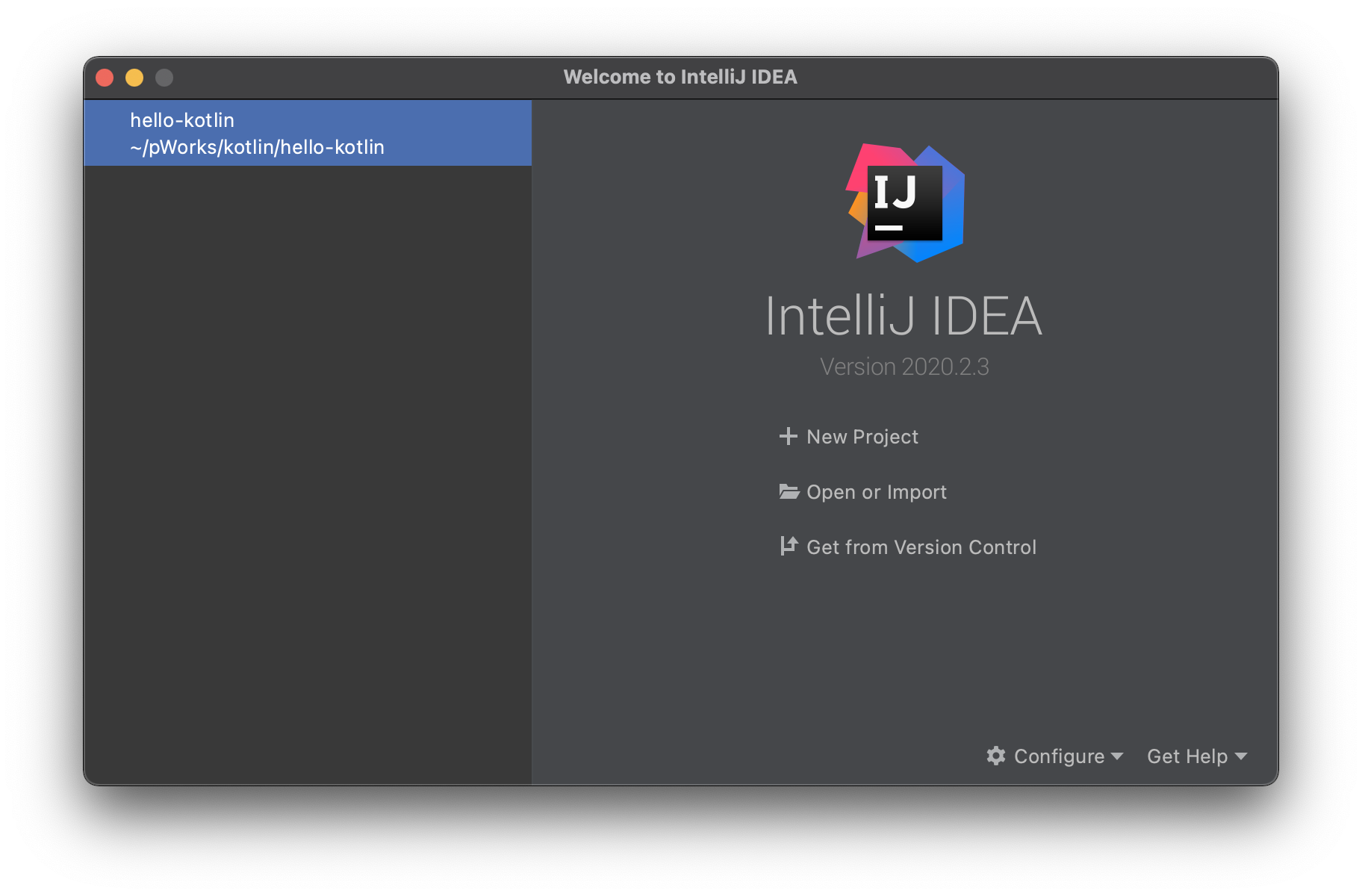Viewport: 1362px width, 896px height.
Task: Expand the Get Help dropdown arrow
Action: [x=1241, y=756]
